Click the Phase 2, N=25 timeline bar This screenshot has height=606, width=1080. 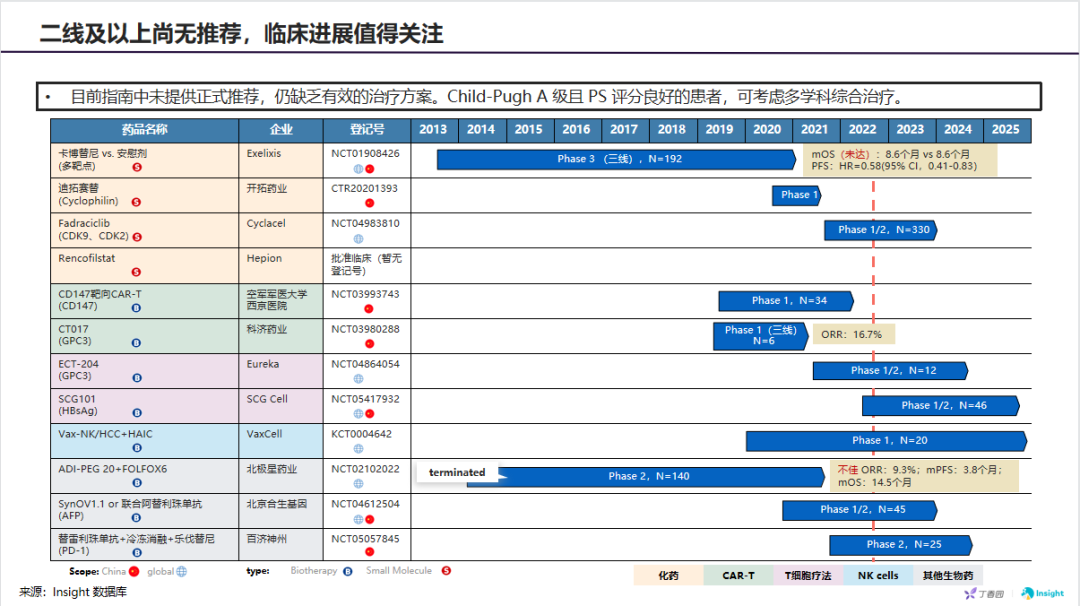tap(901, 545)
